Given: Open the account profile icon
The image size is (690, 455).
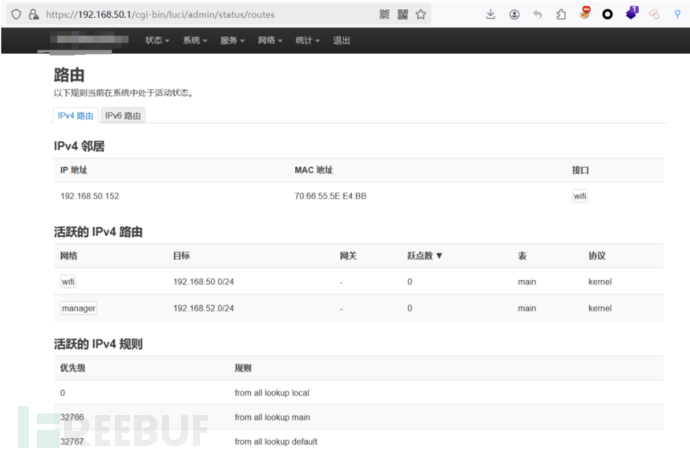Looking at the screenshot, I should coord(514,15).
